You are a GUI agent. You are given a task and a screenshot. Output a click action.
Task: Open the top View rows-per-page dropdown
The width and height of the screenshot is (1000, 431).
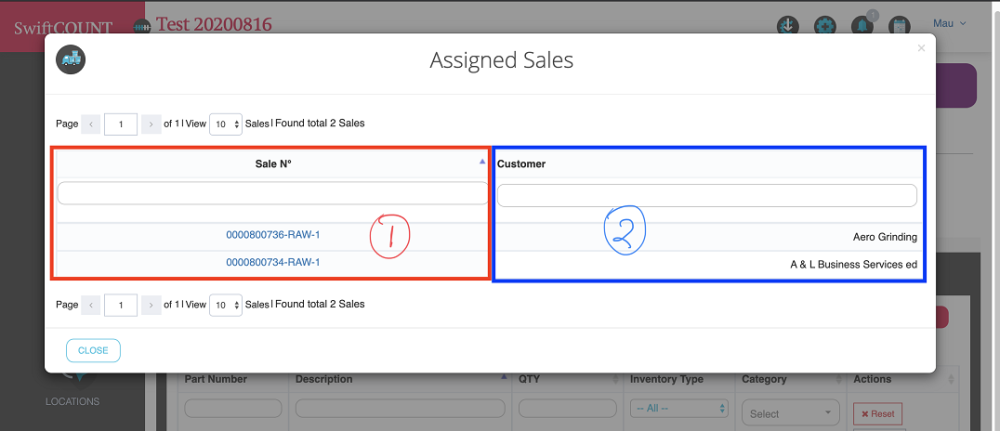click(226, 124)
